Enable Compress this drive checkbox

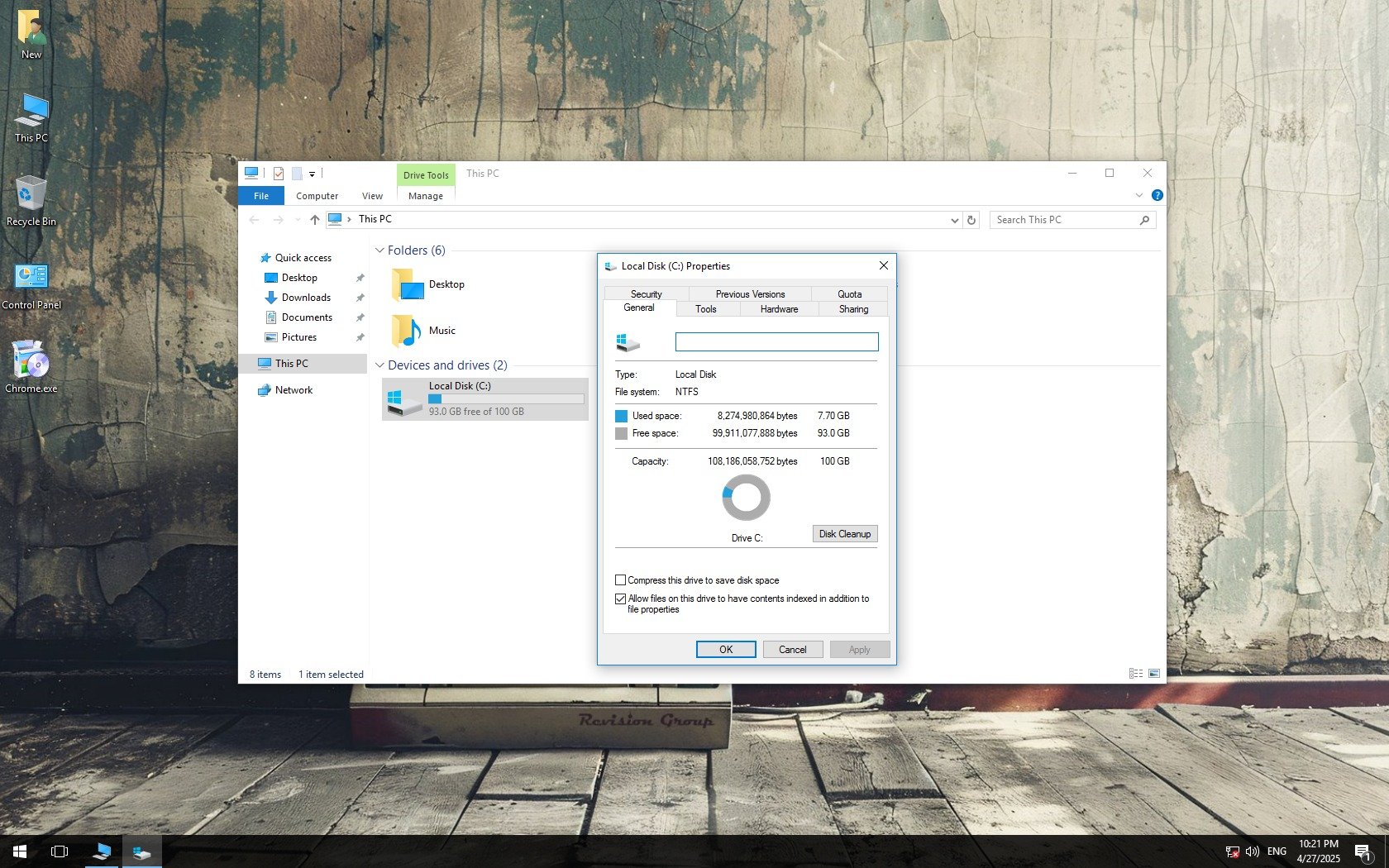click(620, 580)
